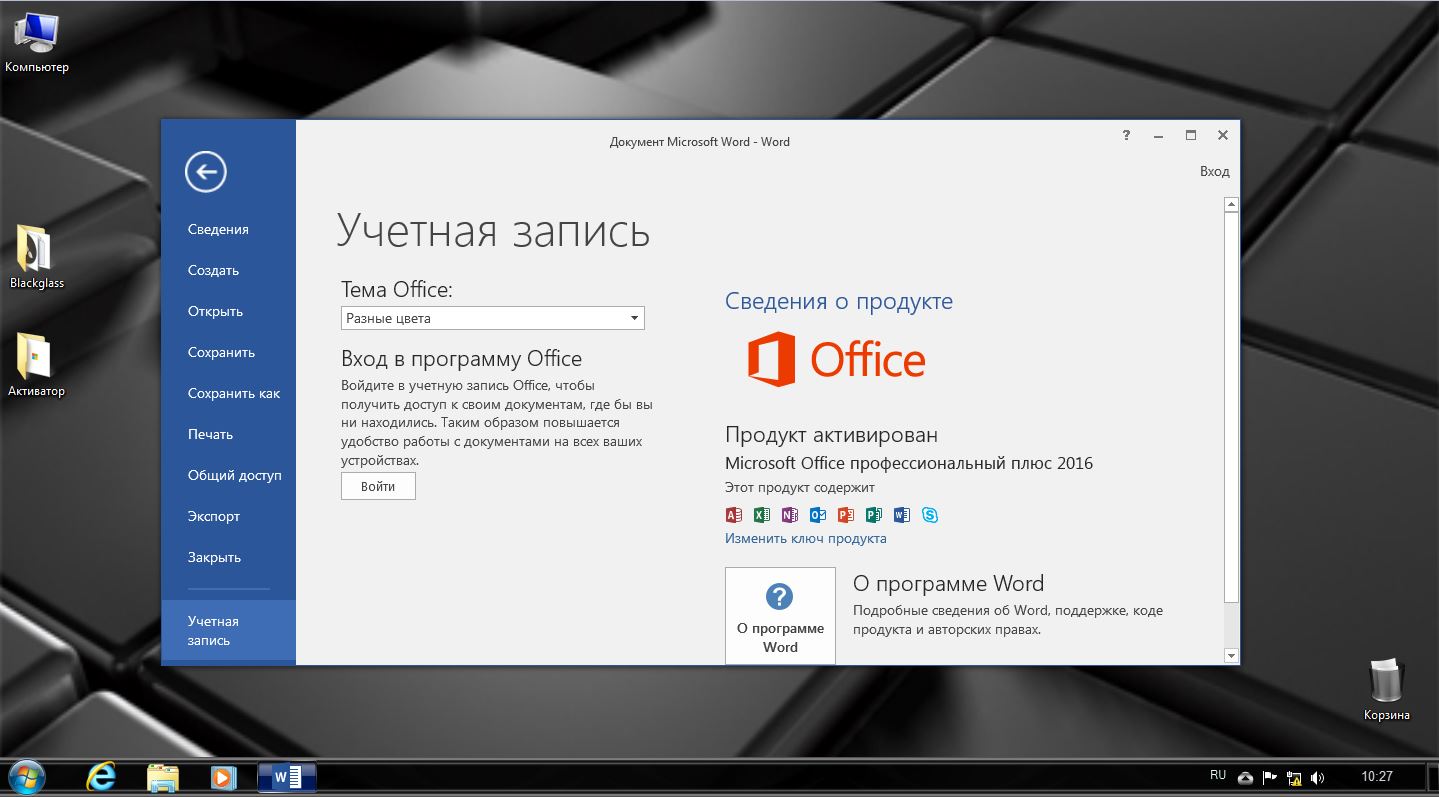The width and height of the screenshot is (1439, 797).
Task: Click the volume speaker tray icon
Action: click(x=1318, y=777)
